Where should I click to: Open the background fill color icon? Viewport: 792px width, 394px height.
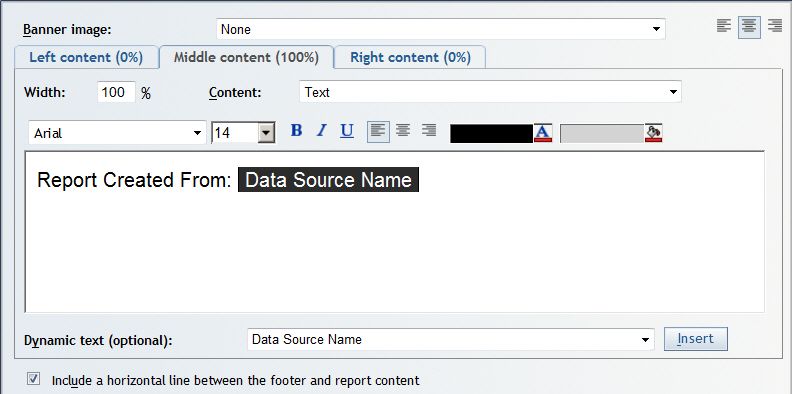(x=654, y=133)
